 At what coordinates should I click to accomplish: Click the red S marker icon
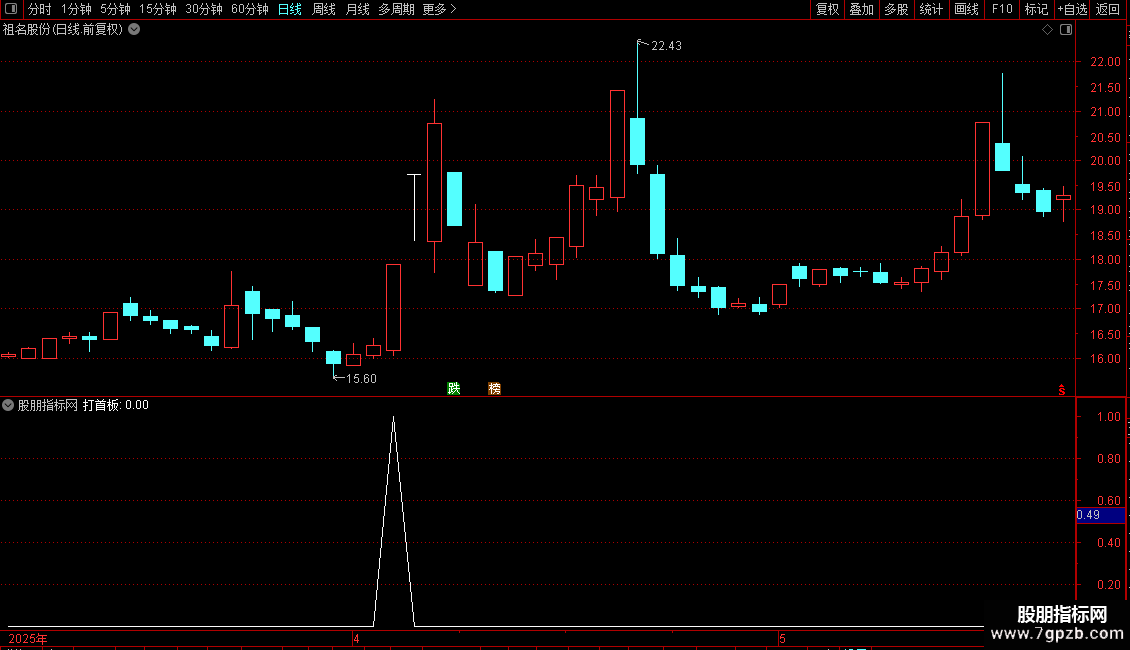[x=1062, y=390]
